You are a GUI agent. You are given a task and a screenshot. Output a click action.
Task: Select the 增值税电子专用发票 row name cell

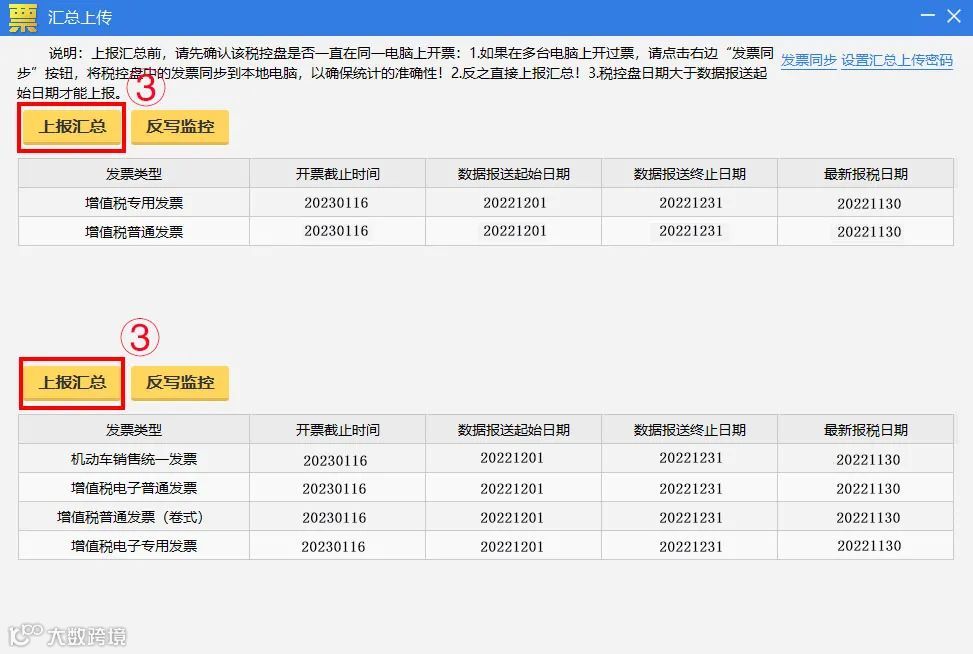(134, 546)
